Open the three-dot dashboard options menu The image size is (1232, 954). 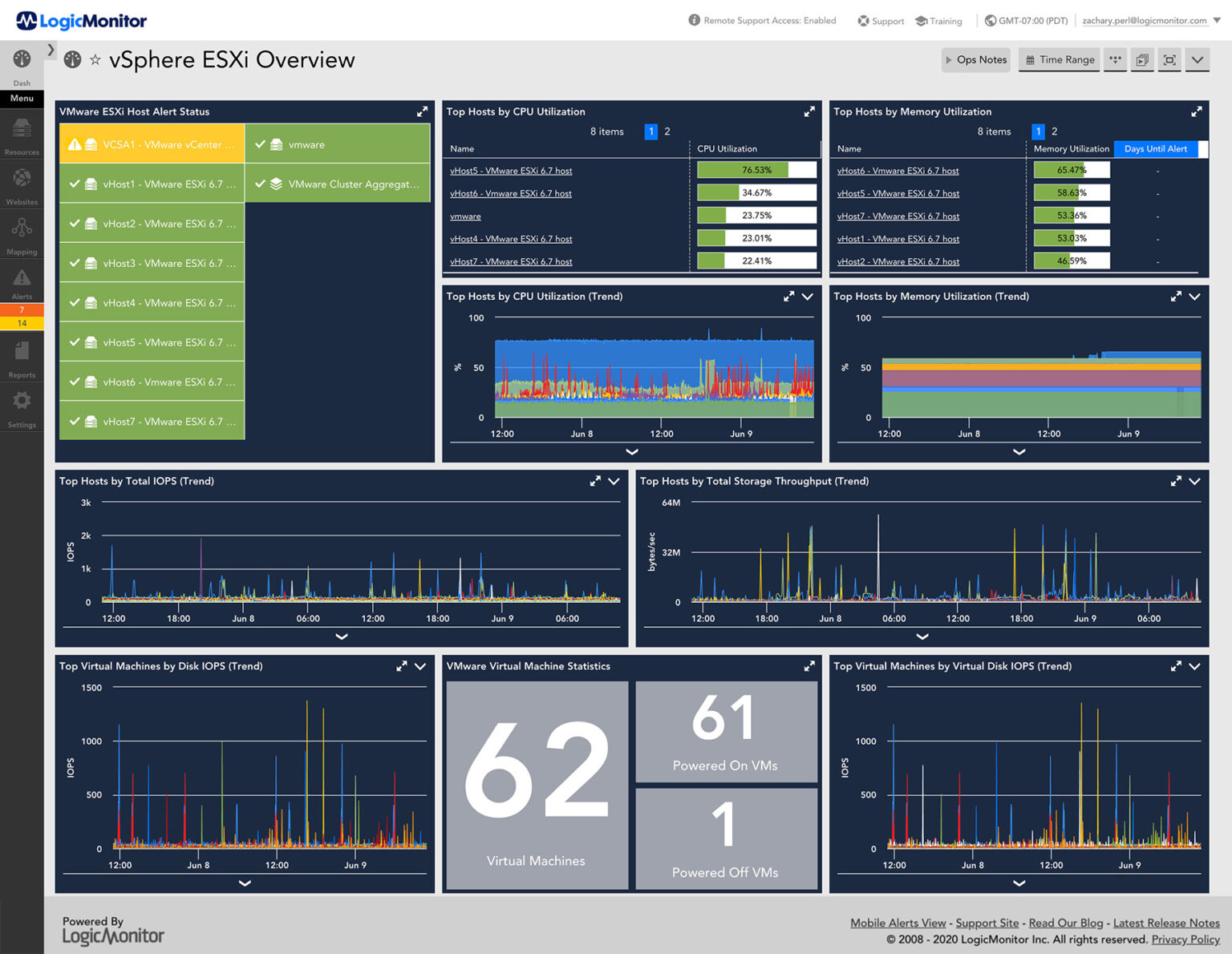(x=1115, y=59)
